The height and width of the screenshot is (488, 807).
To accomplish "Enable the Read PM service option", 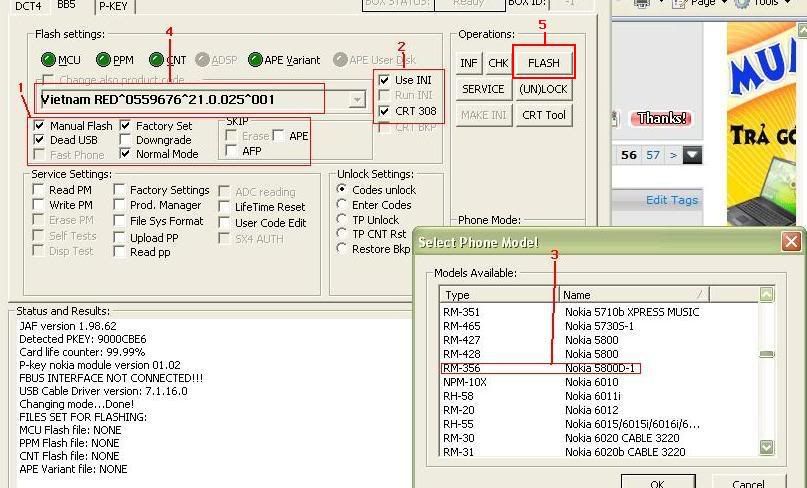I will click(x=38, y=189).
